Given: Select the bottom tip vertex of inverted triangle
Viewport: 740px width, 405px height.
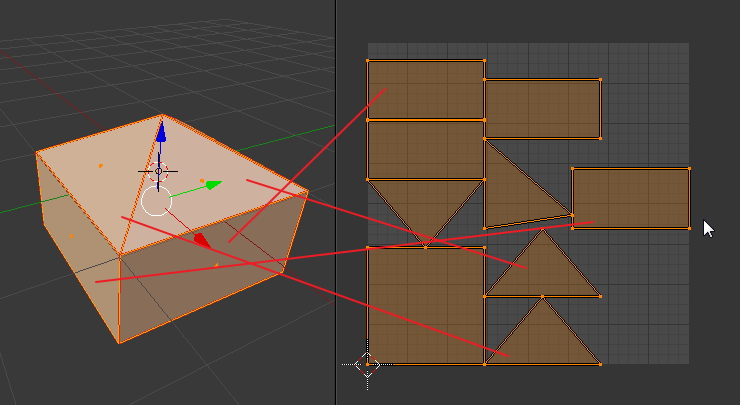Looking at the screenshot, I should click(x=426, y=247).
